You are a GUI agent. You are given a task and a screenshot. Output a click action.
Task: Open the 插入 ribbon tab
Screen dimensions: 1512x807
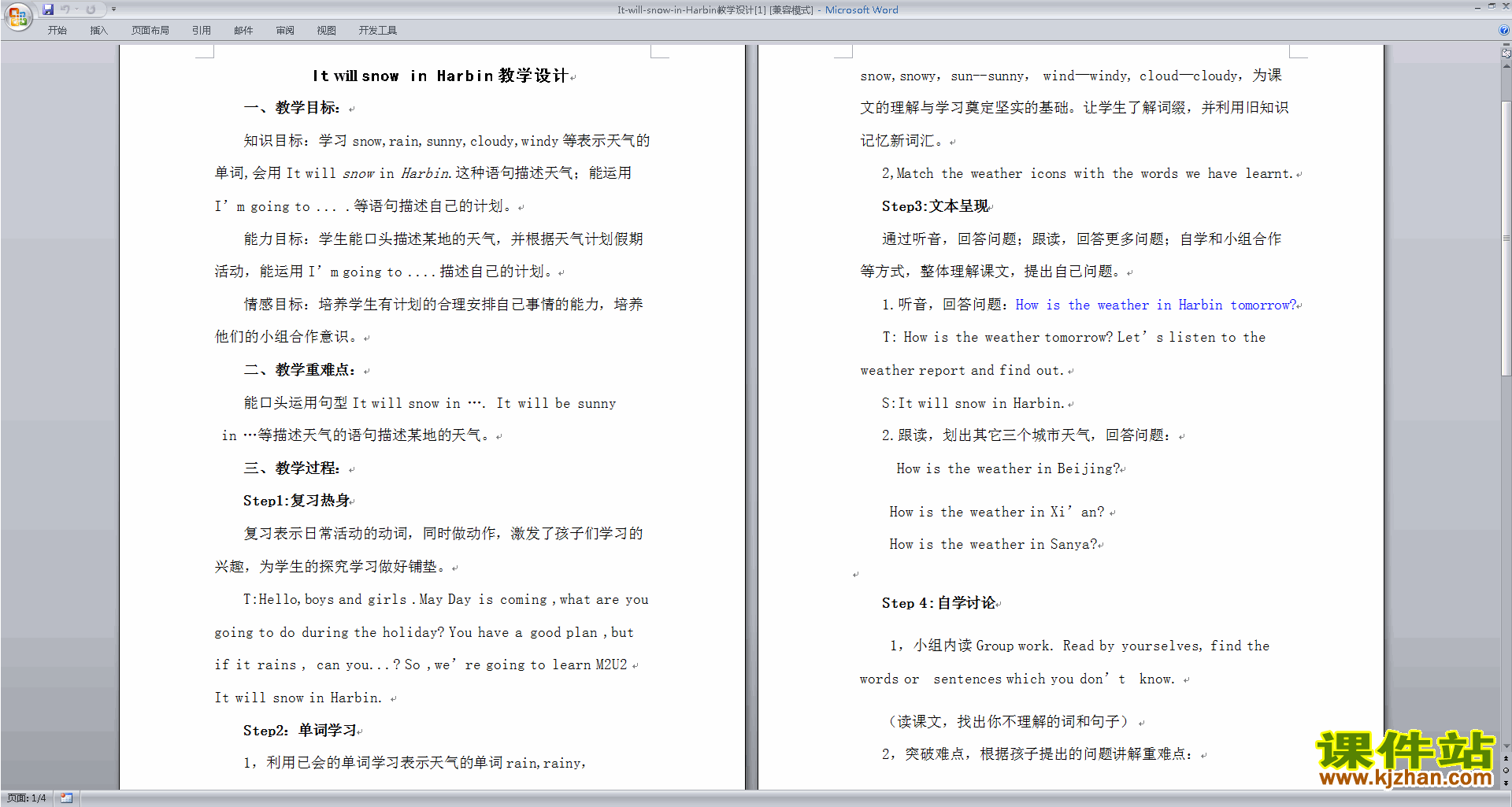coord(98,30)
